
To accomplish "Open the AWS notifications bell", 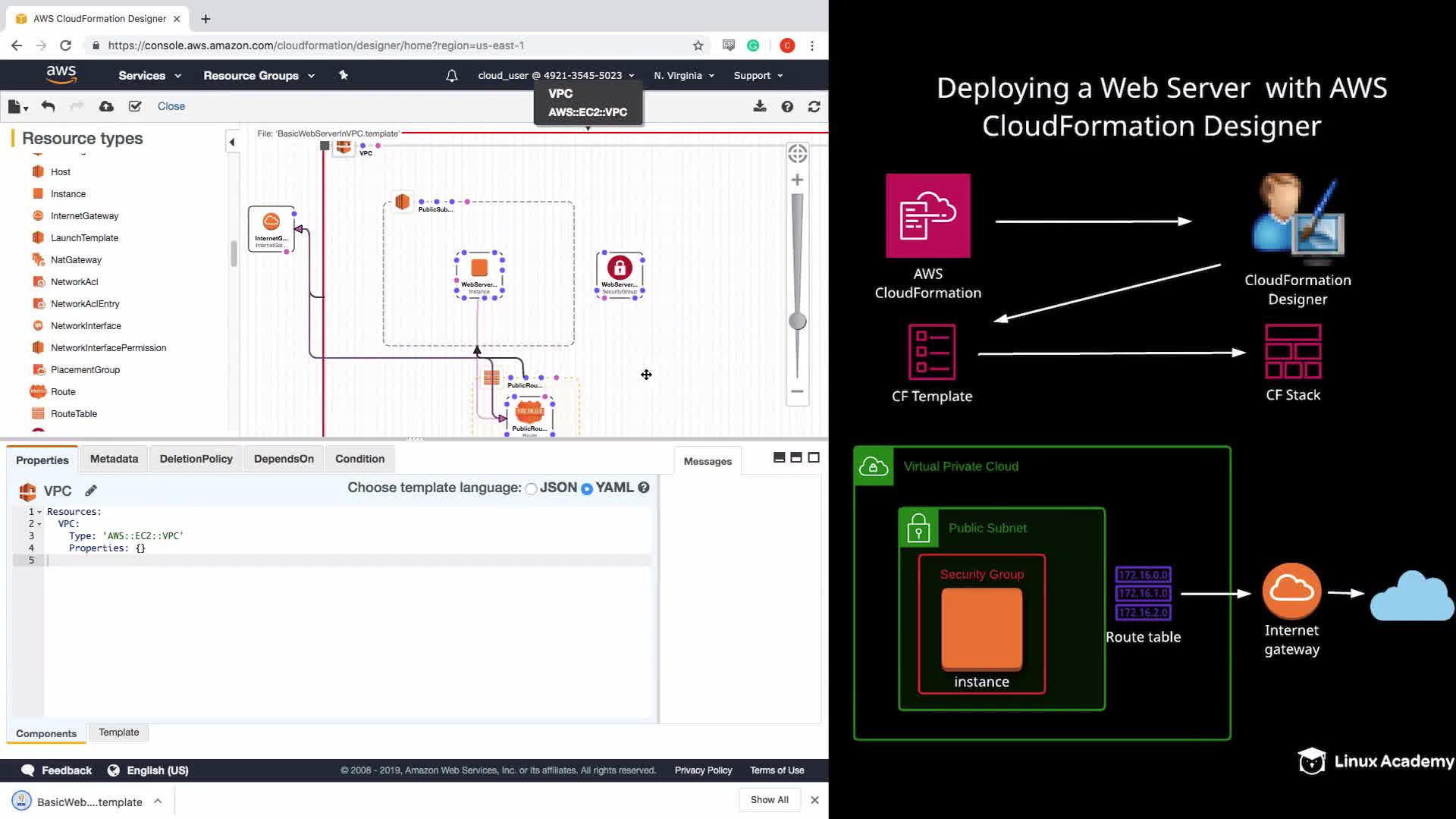I will [451, 75].
